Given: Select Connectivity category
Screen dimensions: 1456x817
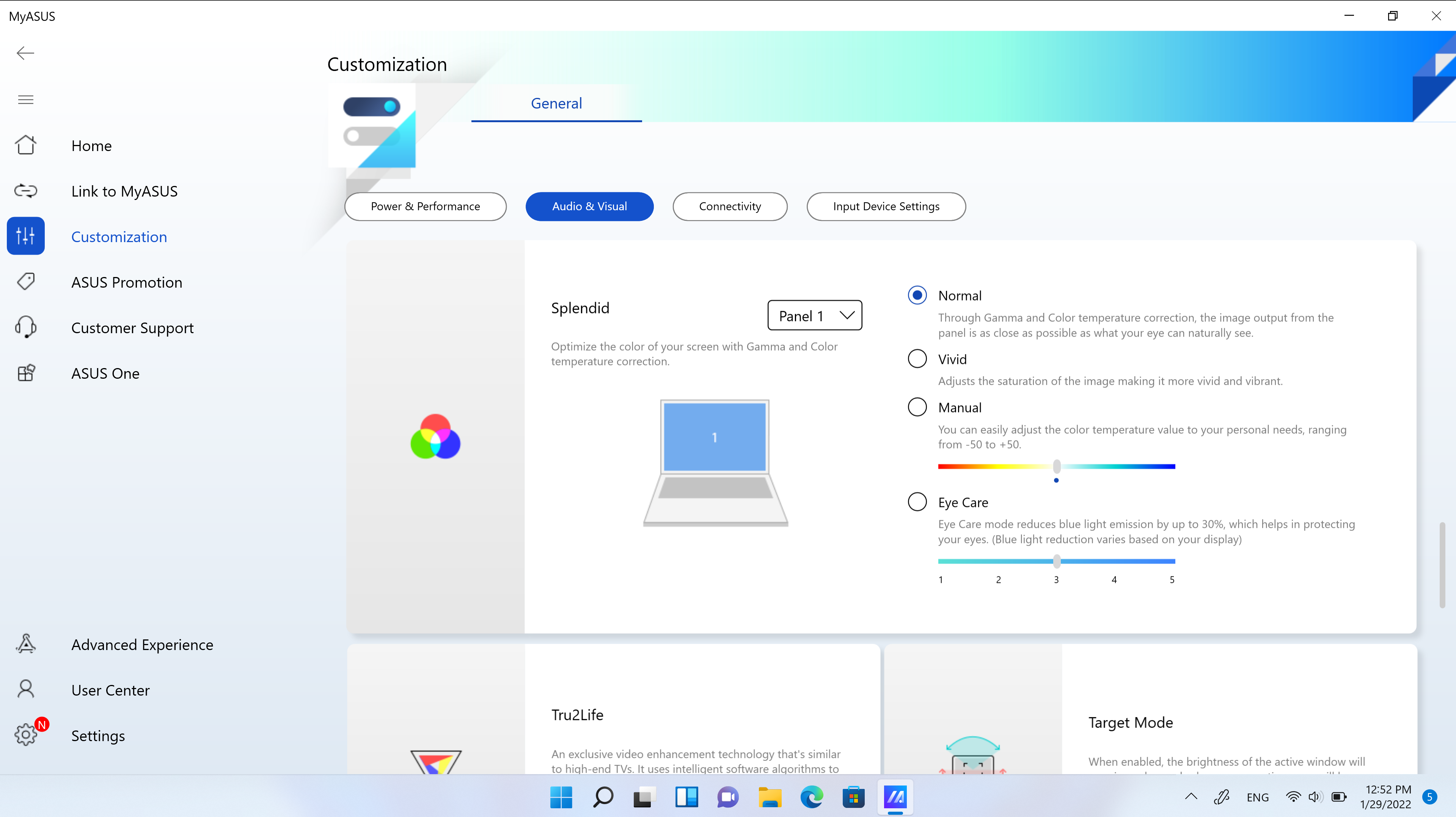Looking at the screenshot, I should [730, 206].
